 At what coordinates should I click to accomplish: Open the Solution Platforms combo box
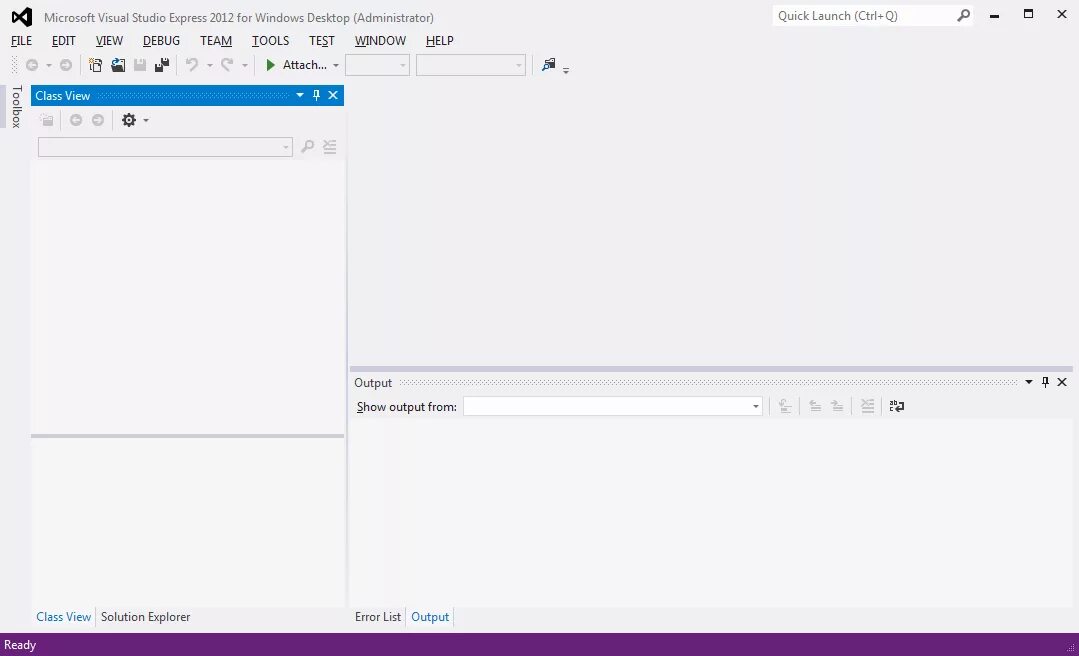[x=471, y=65]
